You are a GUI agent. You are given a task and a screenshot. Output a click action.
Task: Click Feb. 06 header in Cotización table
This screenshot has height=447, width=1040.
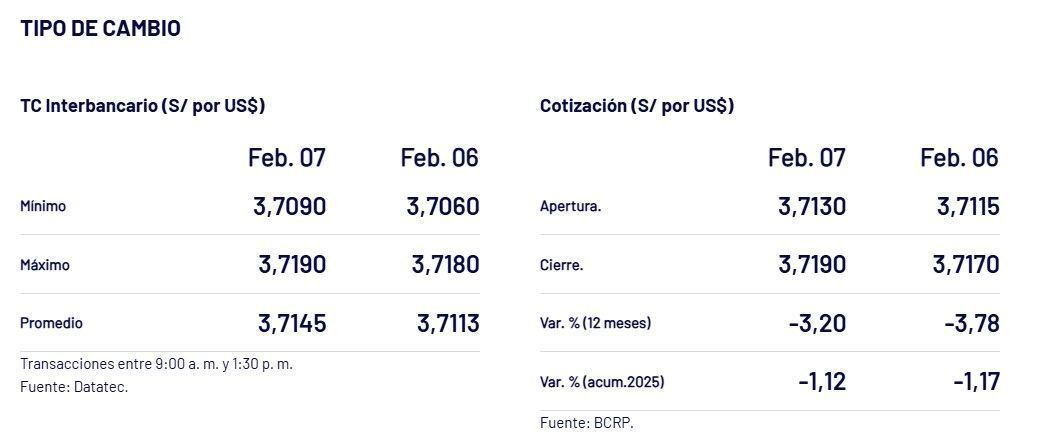pyautogui.click(x=959, y=157)
